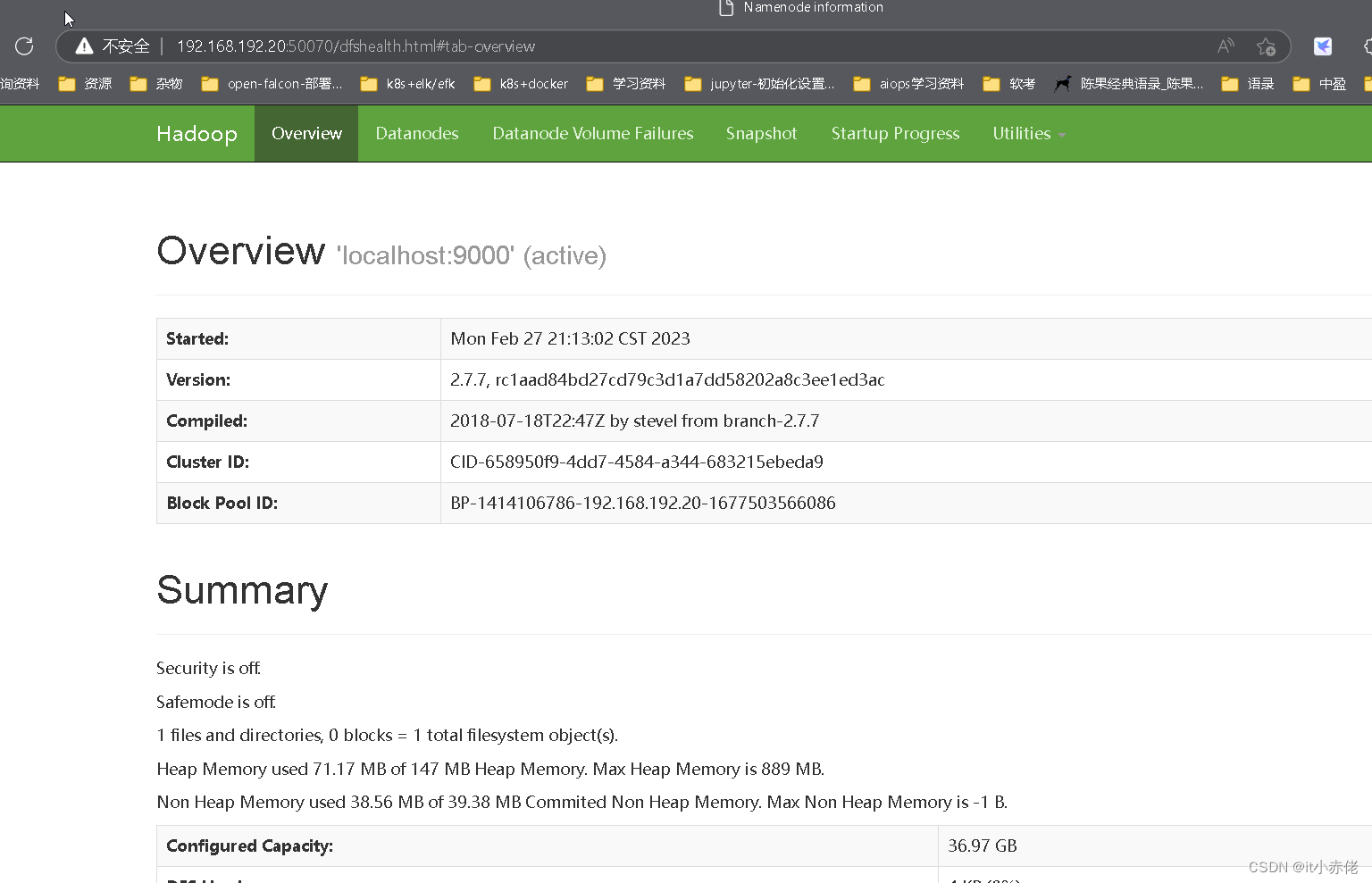Open the jupyter bookmark folder
This screenshot has height=883, width=1372.
759,84
